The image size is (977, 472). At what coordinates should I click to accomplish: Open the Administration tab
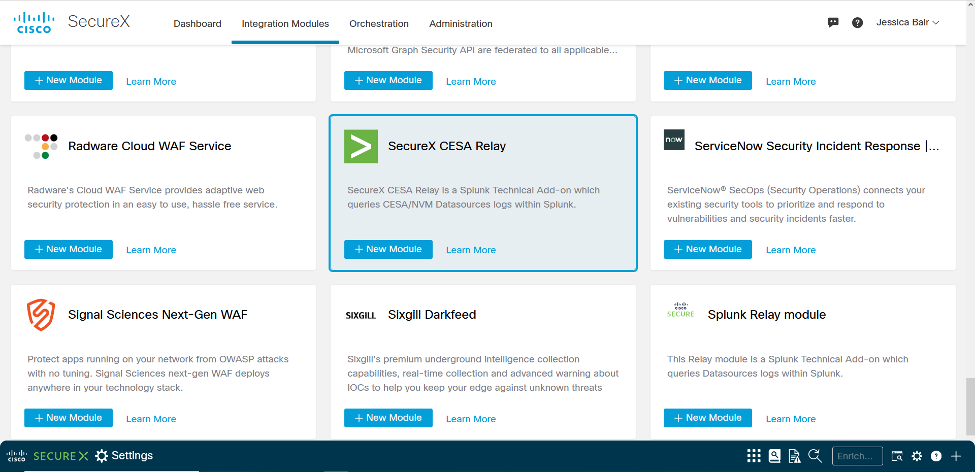coord(460,23)
